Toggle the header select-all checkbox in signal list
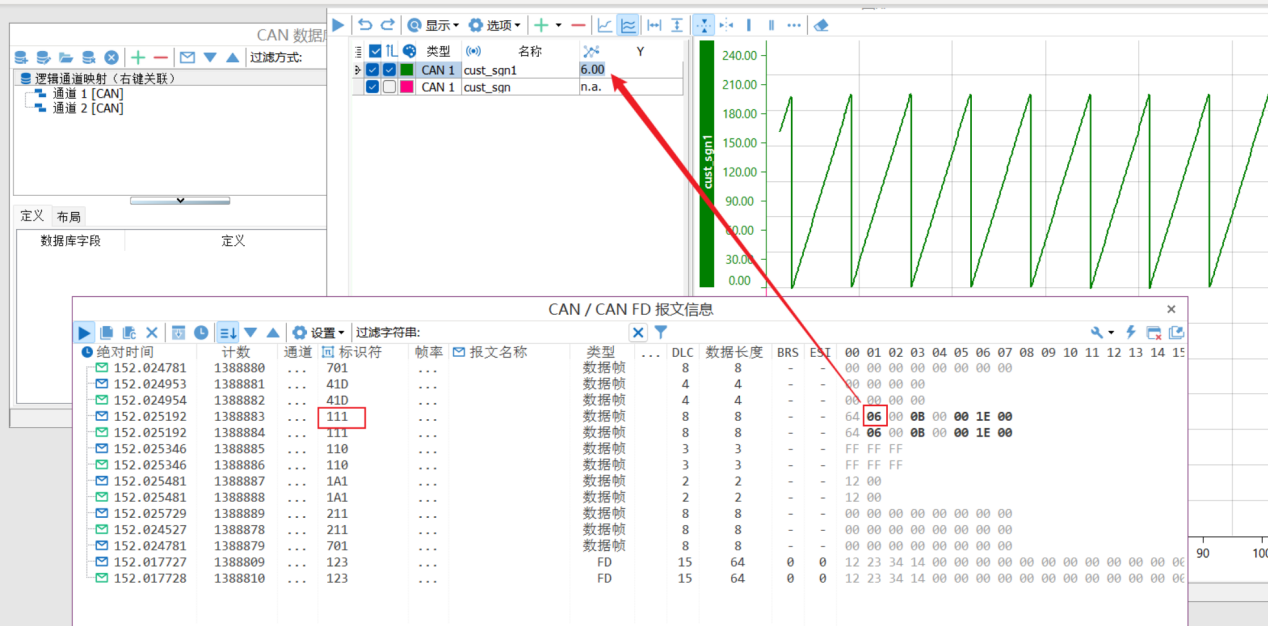The width and height of the screenshot is (1268, 626). (x=375, y=51)
